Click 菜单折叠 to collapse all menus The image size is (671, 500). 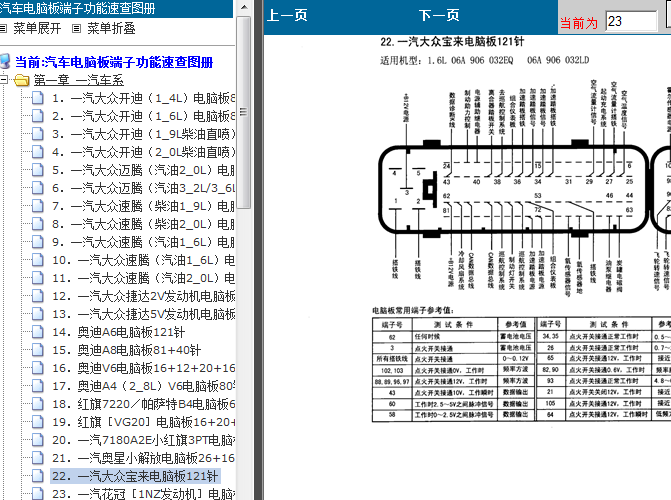pos(111,28)
